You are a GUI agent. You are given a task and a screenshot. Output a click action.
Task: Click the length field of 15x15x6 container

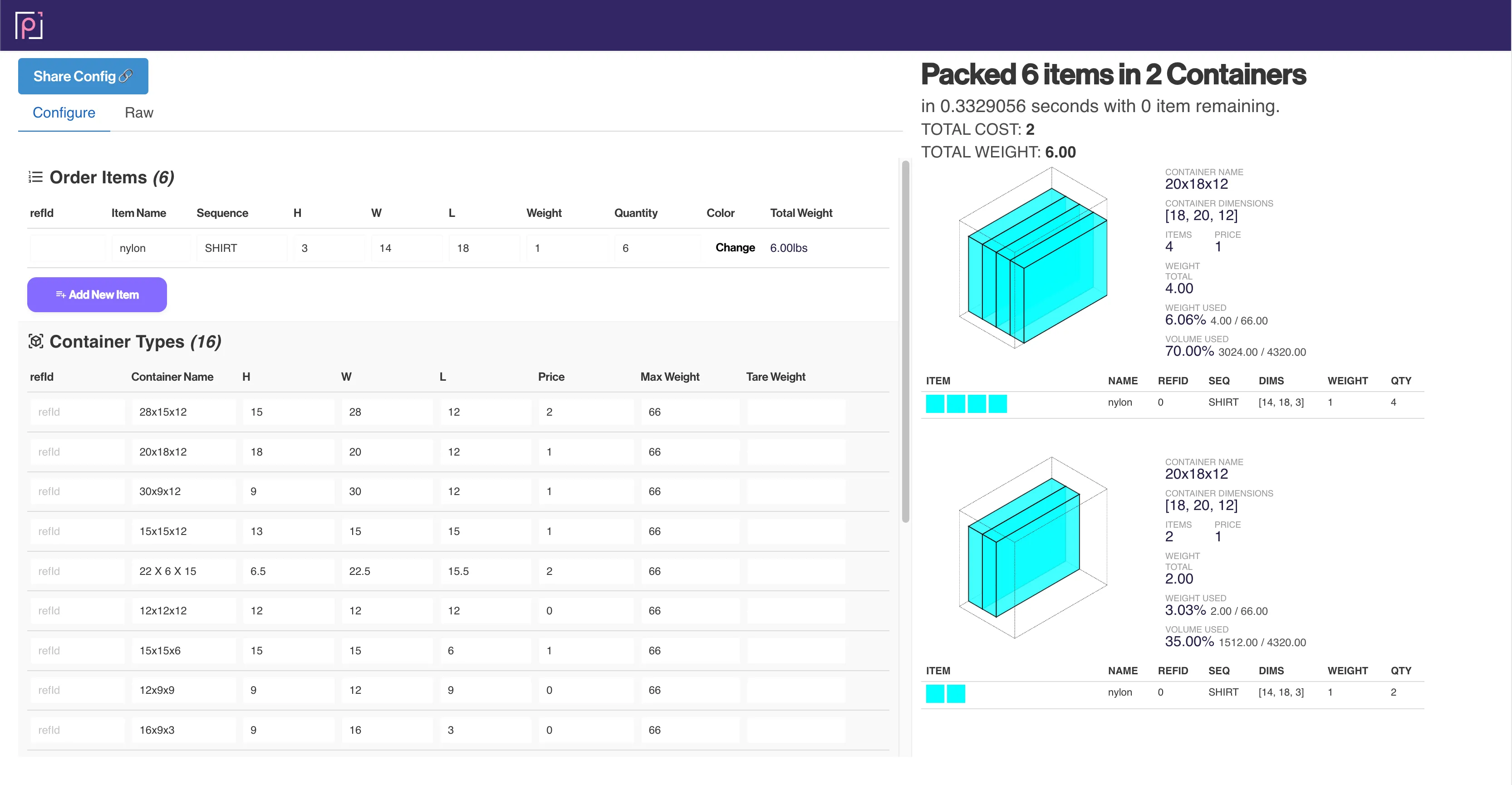486,651
